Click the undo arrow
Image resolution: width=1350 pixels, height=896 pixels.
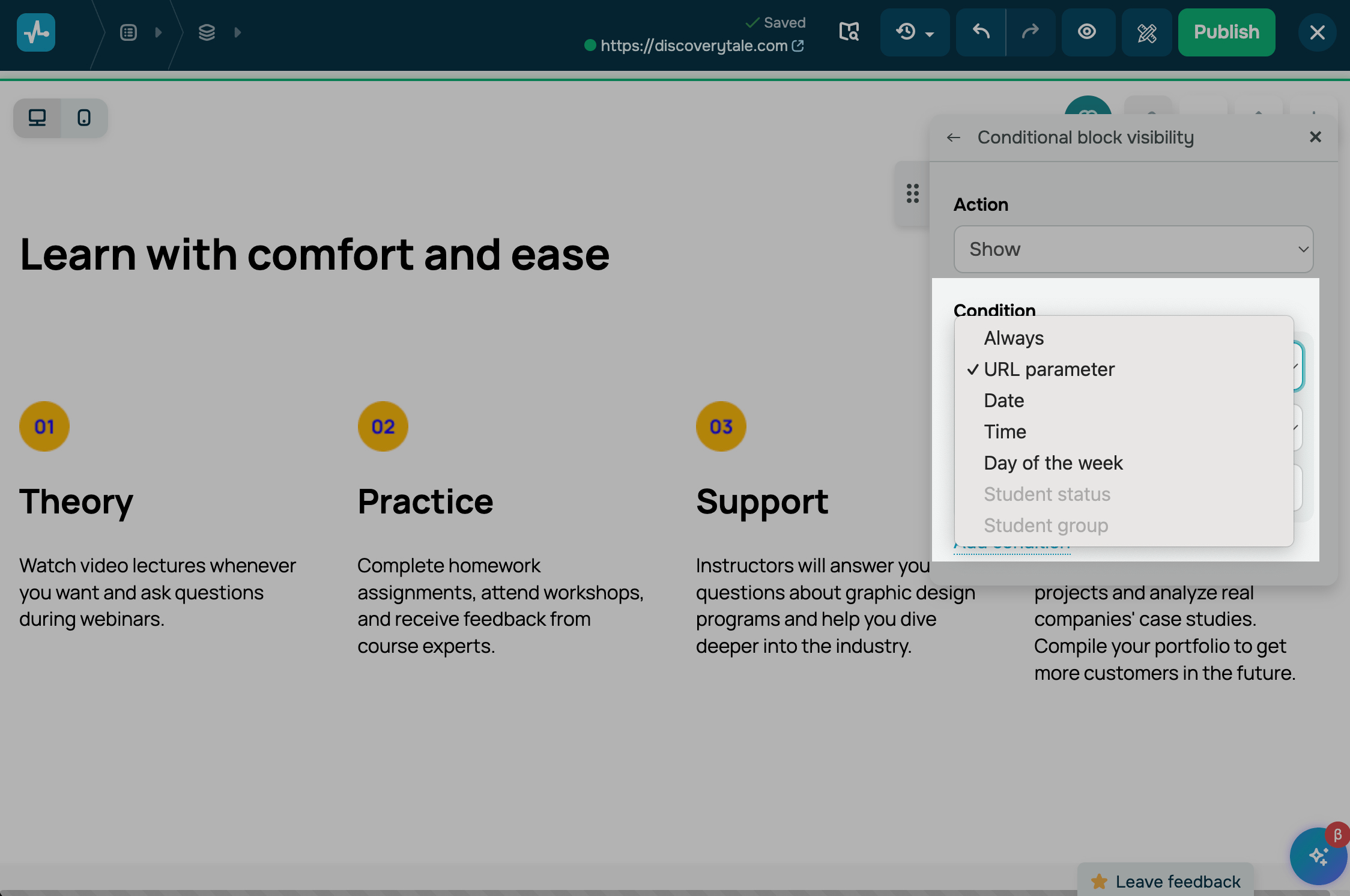pyautogui.click(x=981, y=32)
